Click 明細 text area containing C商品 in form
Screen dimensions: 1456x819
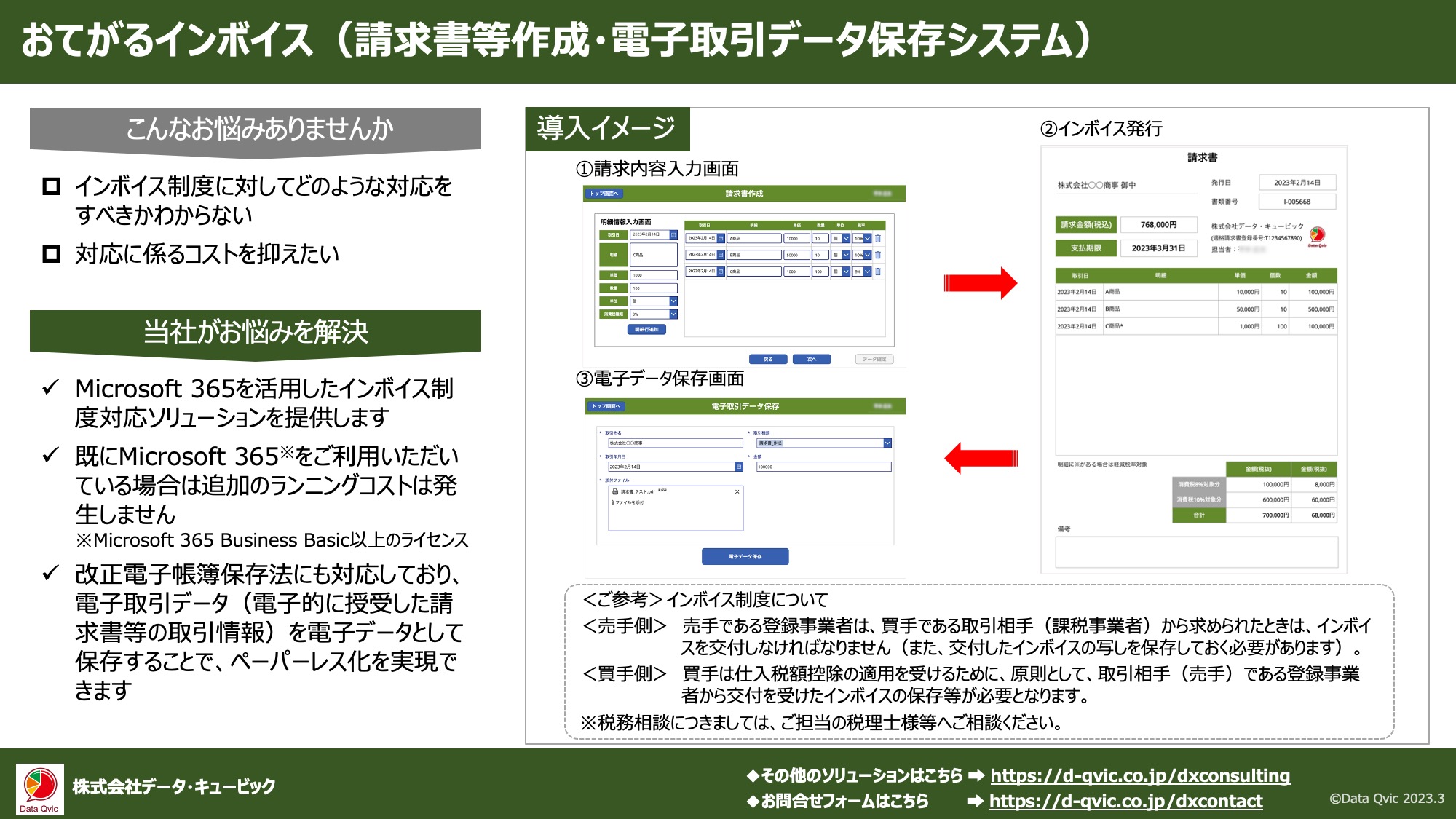pyautogui.click(x=653, y=255)
